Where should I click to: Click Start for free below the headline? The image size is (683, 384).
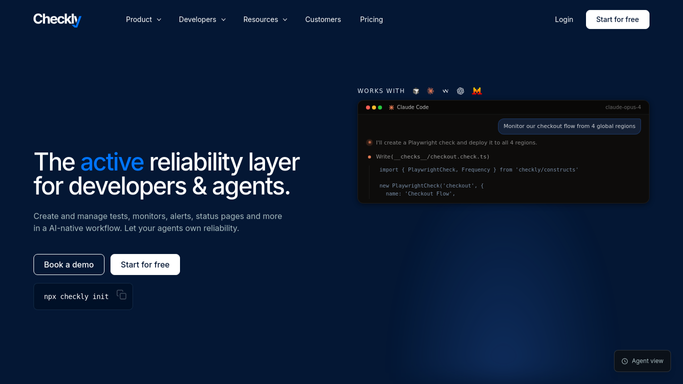click(x=145, y=265)
